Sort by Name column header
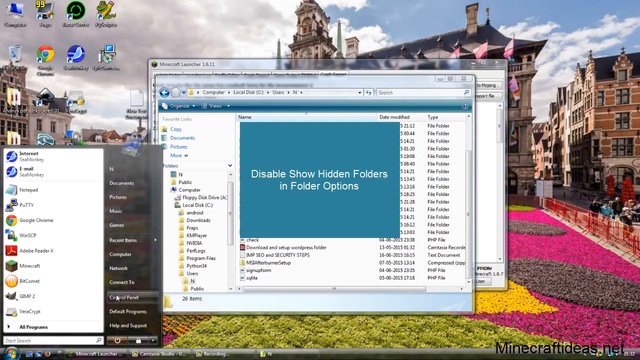Image resolution: width=640 pixels, height=360 pixels. point(306,117)
